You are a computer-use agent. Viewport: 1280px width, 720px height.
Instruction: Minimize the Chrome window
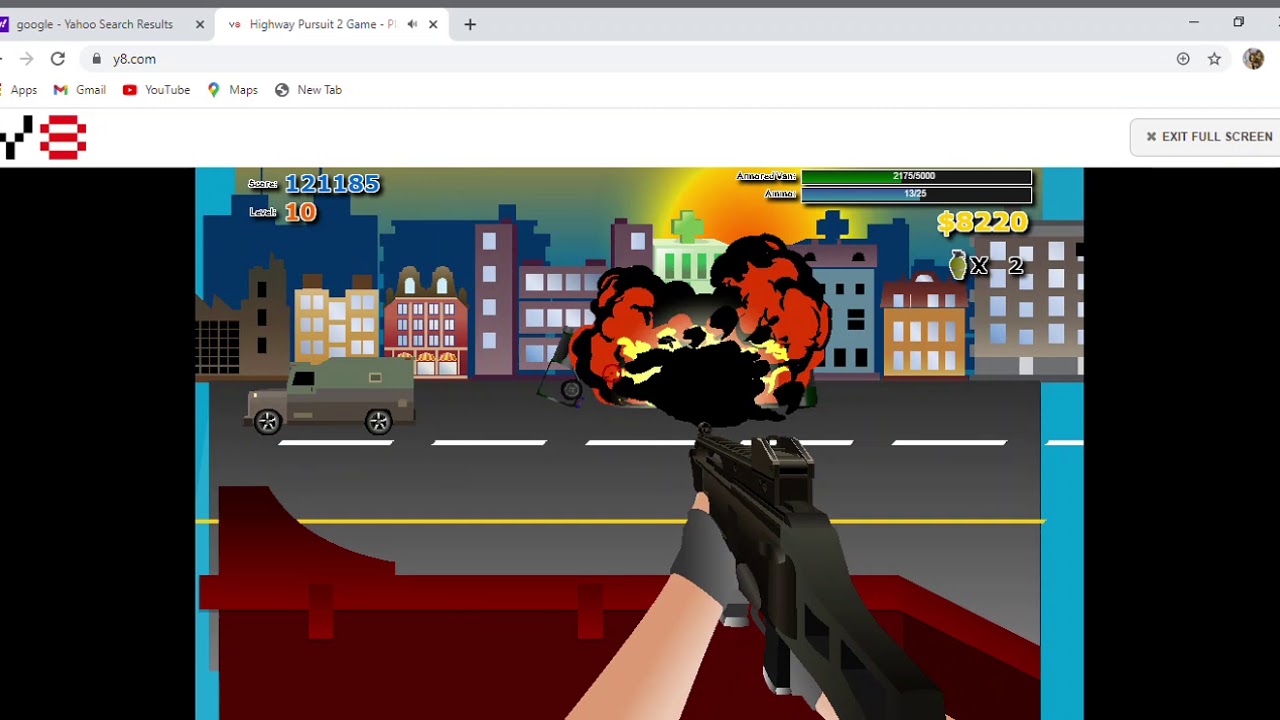click(x=1193, y=22)
